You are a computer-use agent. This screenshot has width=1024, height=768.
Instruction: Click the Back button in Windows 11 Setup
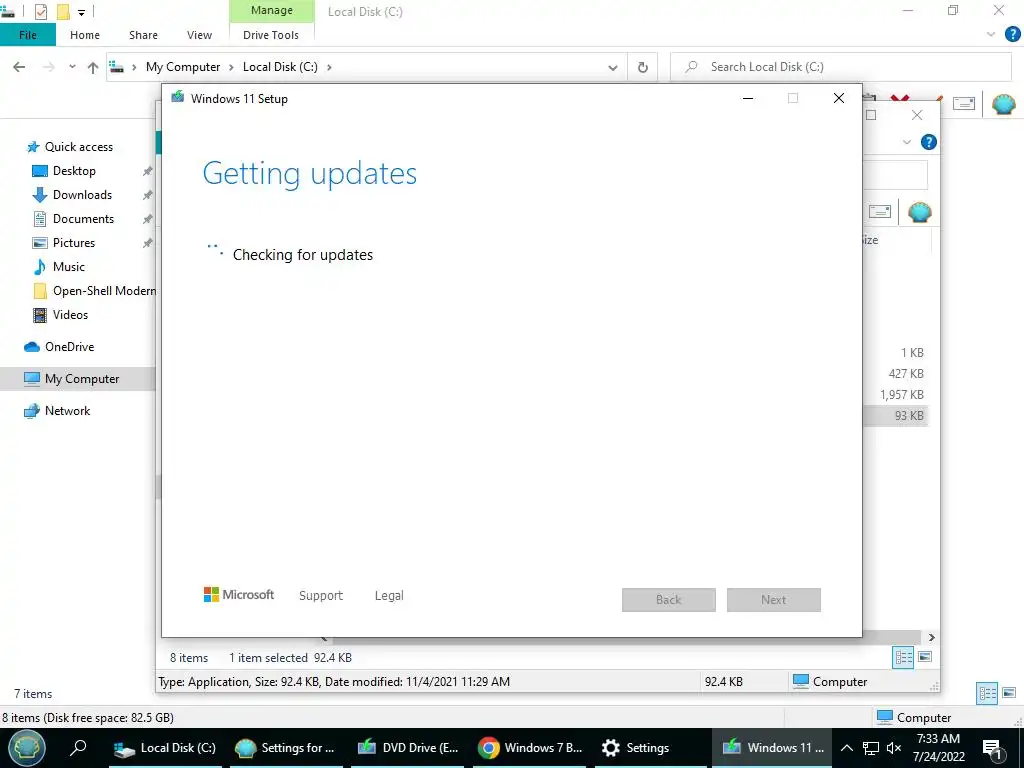click(669, 600)
